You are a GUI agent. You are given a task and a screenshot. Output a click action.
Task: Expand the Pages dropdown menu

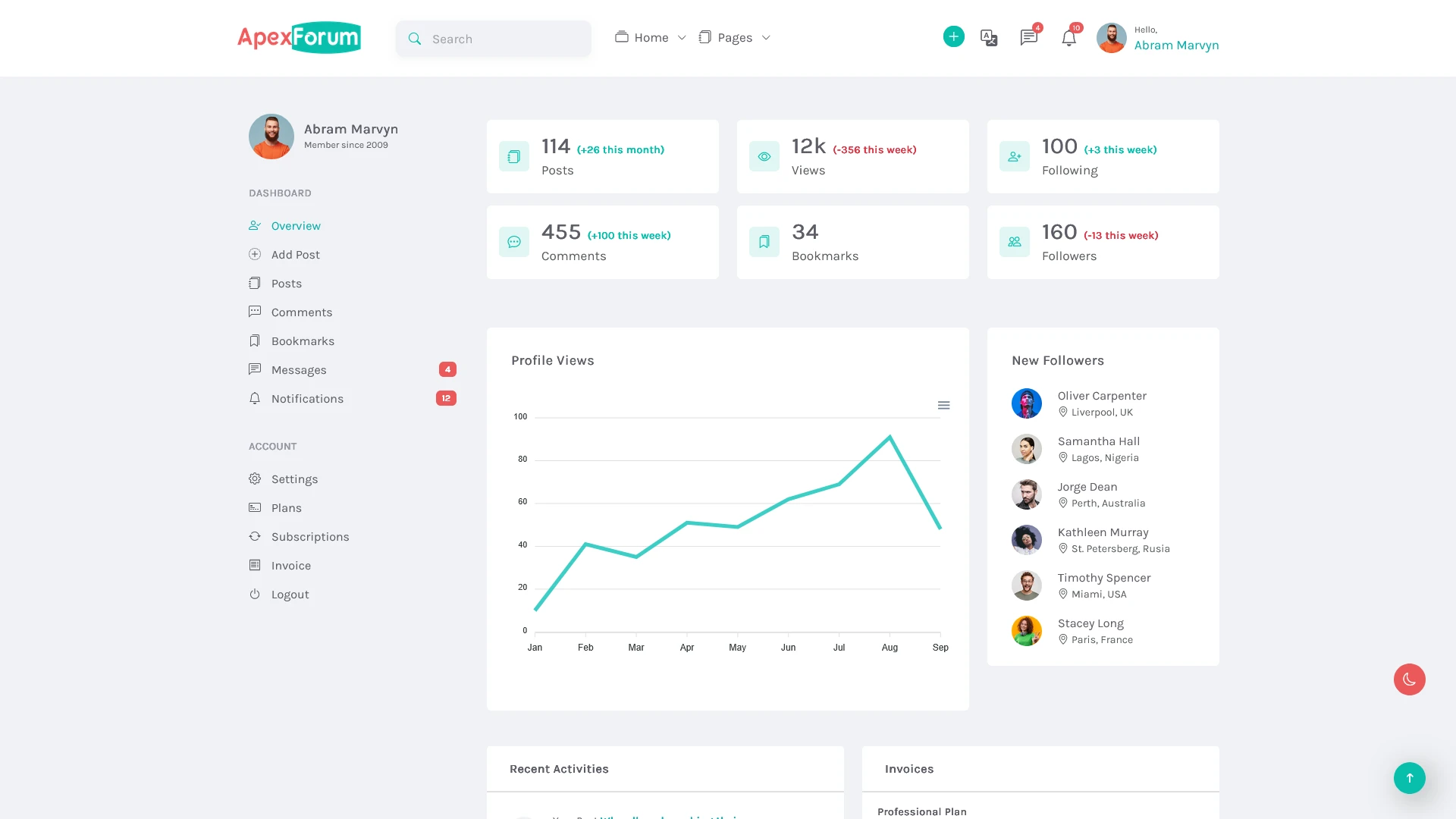tap(734, 37)
